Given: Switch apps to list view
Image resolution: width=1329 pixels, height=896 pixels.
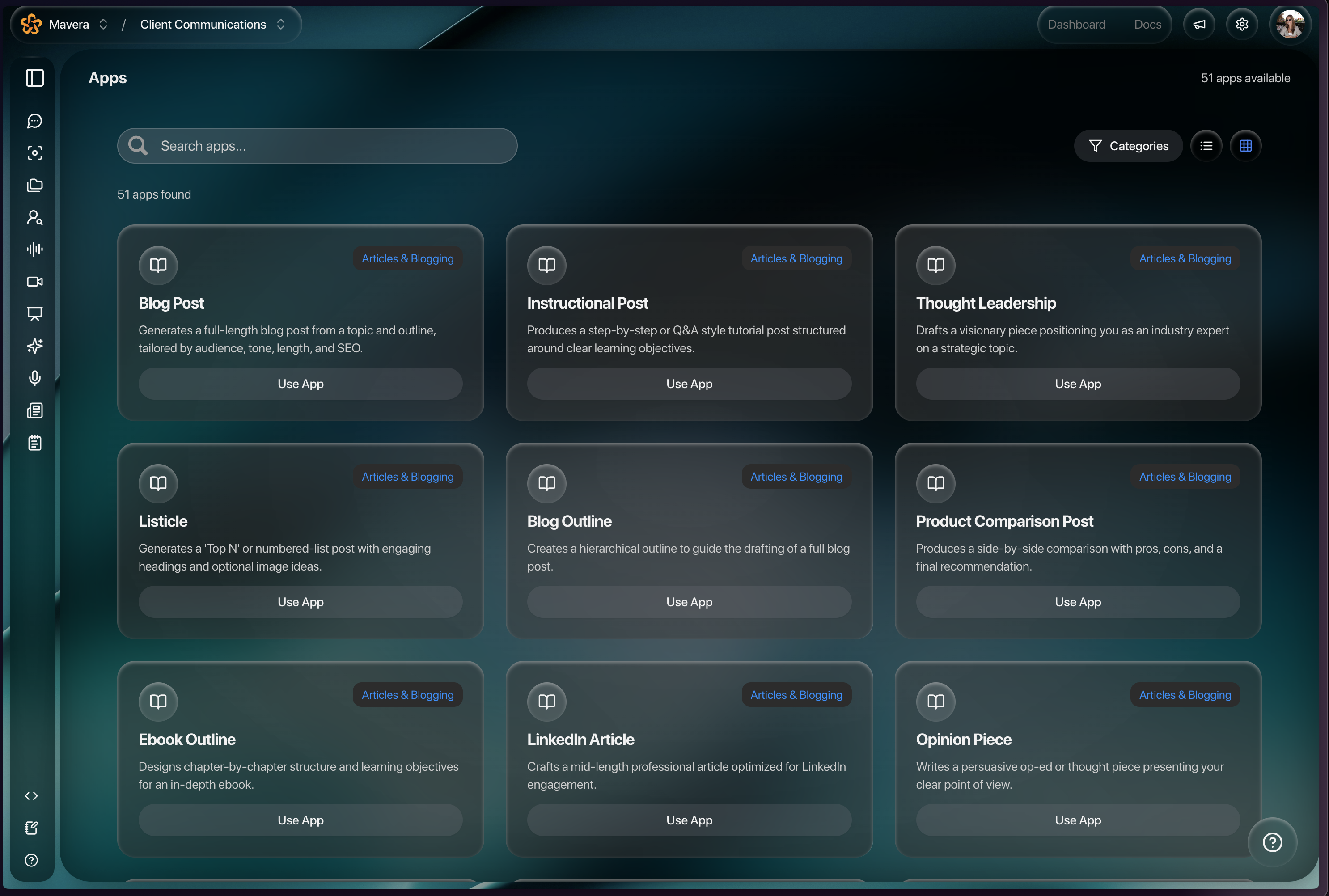Looking at the screenshot, I should pyautogui.click(x=1206, y=145).
